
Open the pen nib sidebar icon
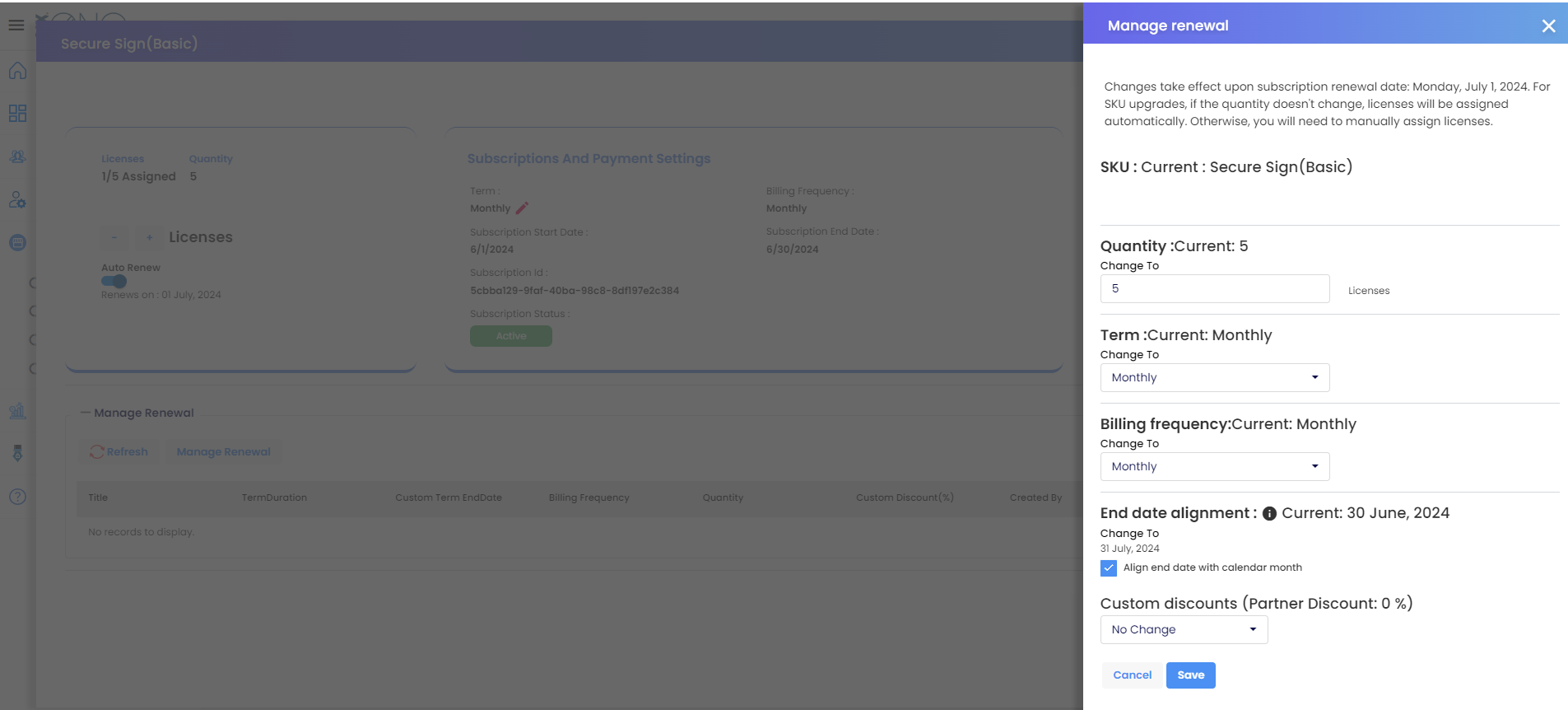tap(17, 453)
